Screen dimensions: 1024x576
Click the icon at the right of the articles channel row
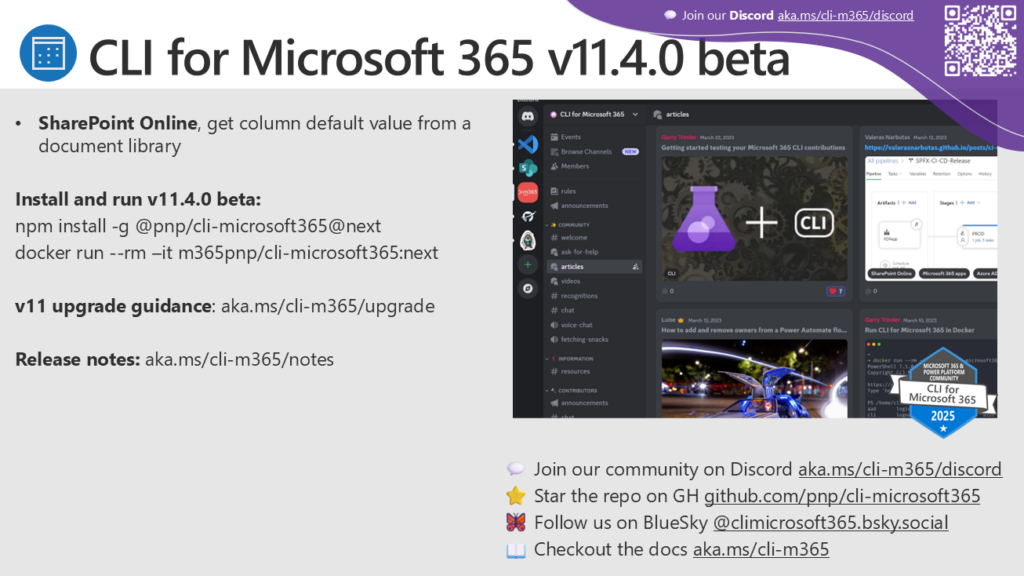click(x=635, y=266)
